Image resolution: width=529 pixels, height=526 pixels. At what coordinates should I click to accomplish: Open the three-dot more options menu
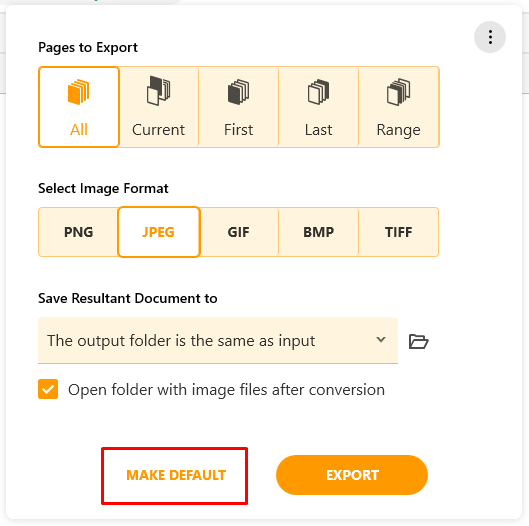point(490,37)
